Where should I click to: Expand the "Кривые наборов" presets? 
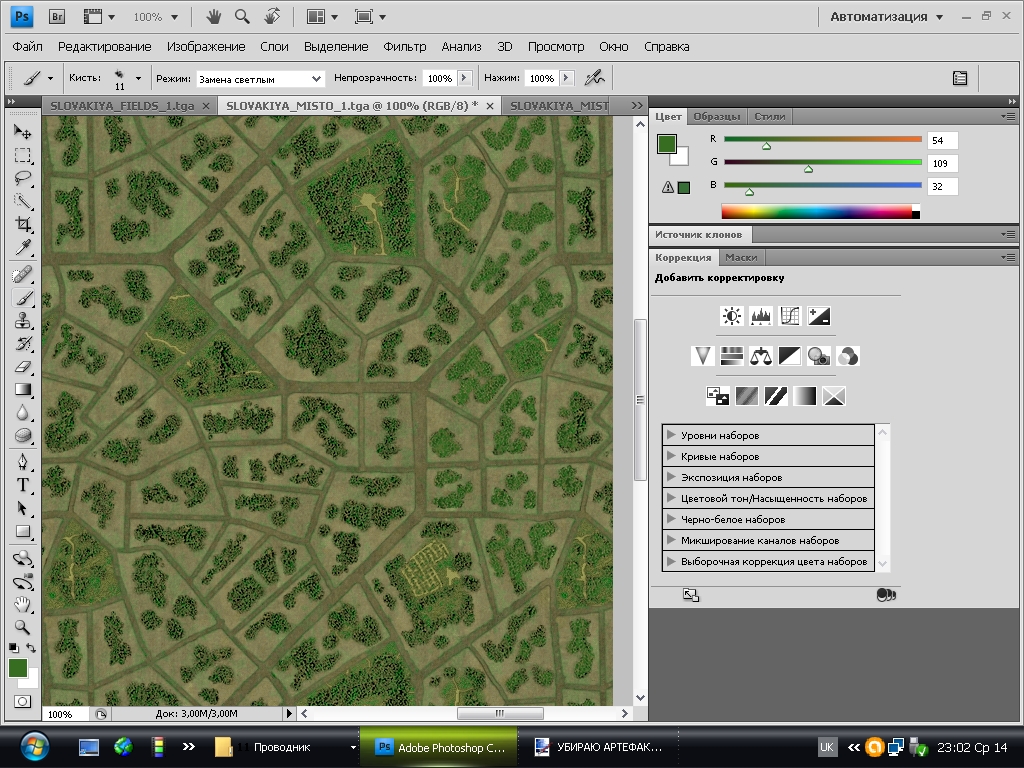tap(672, 457)
